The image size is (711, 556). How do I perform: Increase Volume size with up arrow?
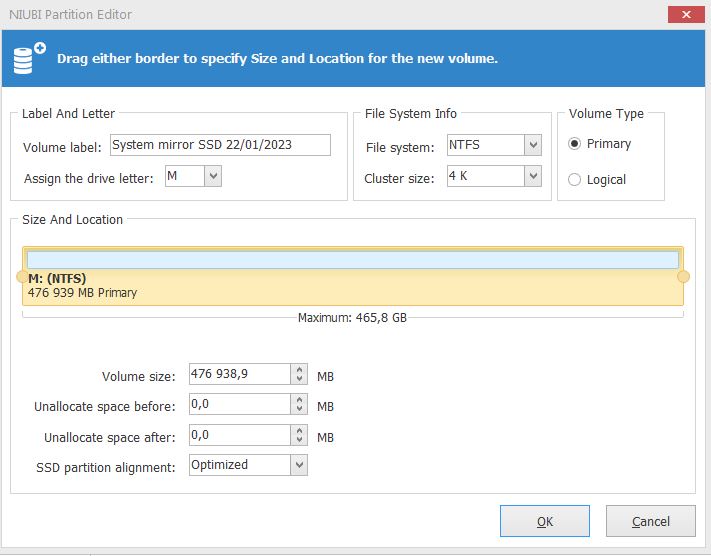(x=299, y=370)
